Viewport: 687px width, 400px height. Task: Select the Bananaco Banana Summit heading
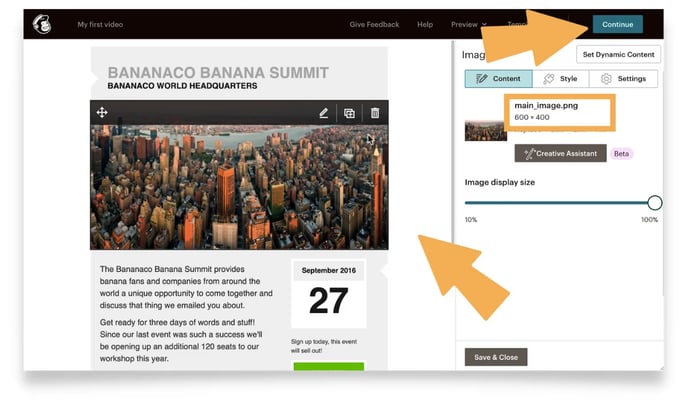(218, 73)
